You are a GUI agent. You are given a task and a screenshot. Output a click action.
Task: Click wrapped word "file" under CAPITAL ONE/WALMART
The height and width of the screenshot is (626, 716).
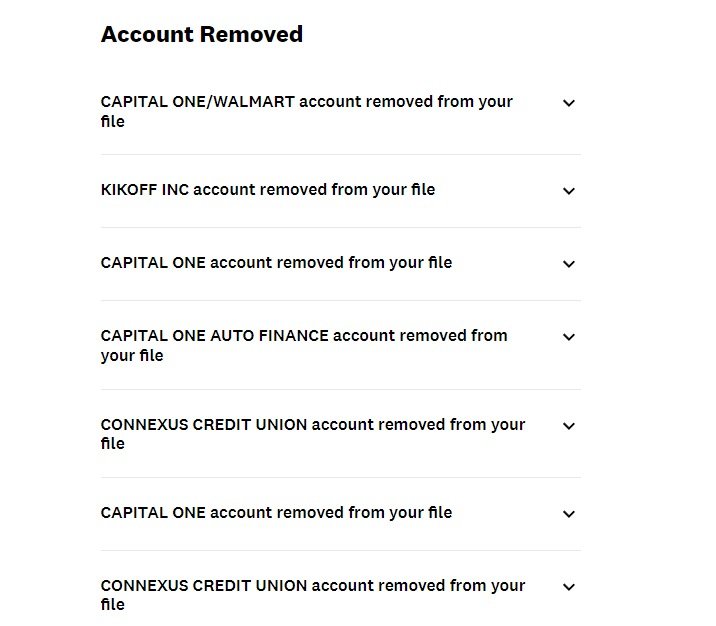[x=113, y=122]
